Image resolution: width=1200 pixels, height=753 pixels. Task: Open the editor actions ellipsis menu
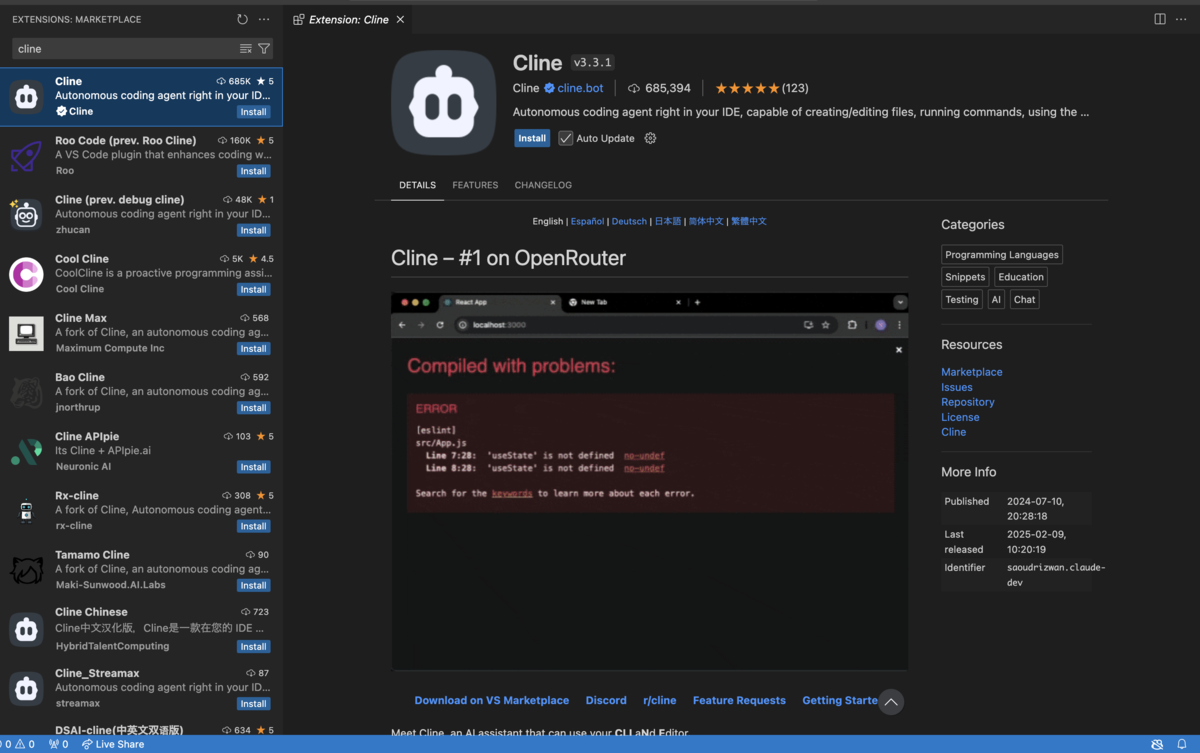pos(1181,19)
